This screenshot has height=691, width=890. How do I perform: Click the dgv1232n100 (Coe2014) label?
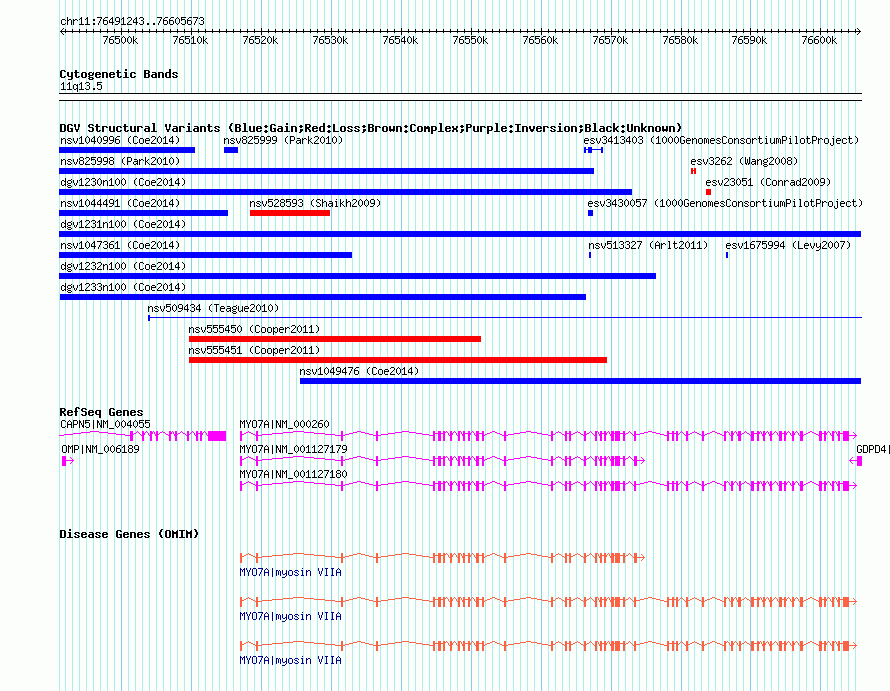tap(123, 266)
